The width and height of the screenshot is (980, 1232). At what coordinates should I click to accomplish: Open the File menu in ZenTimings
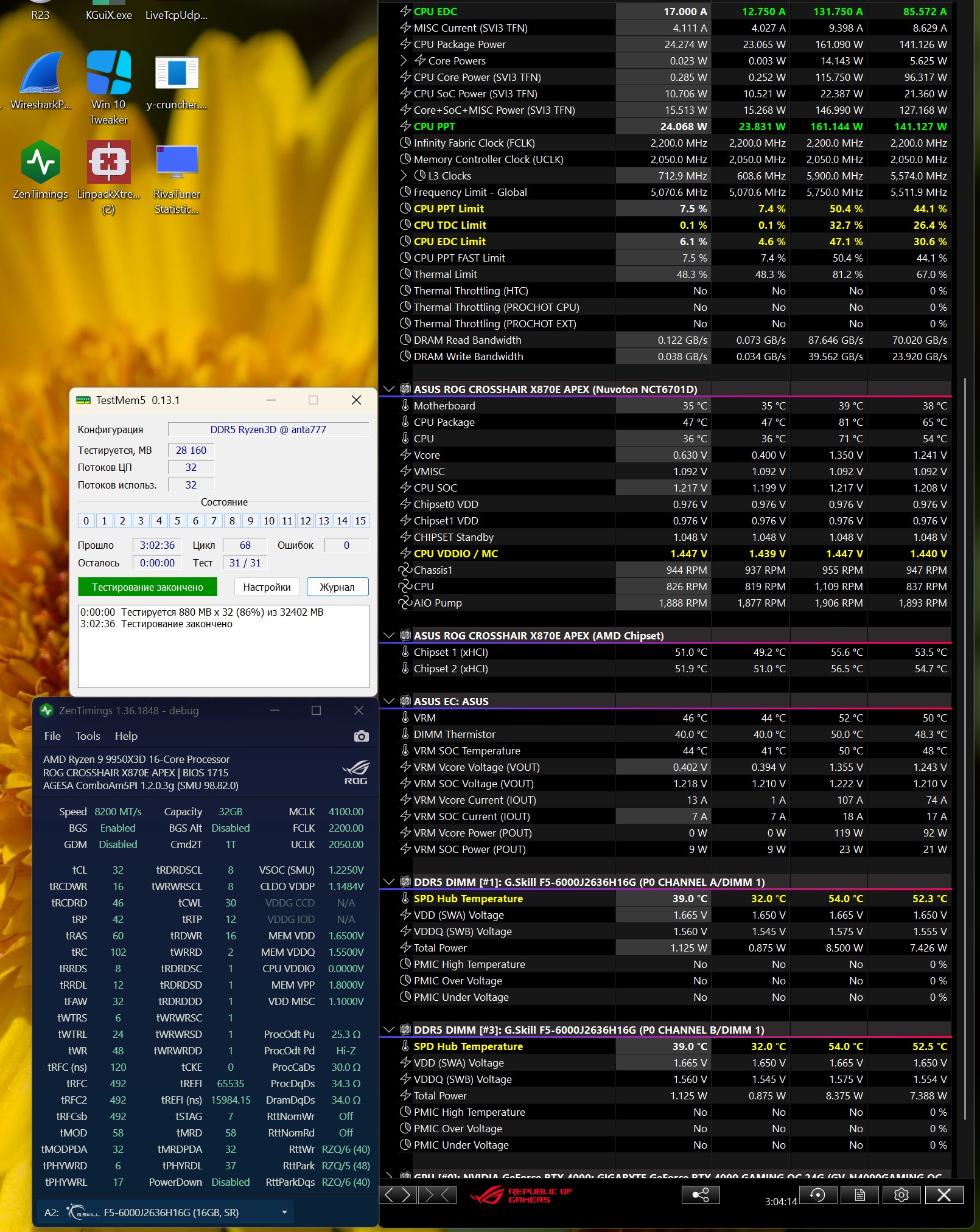(52, 736)
